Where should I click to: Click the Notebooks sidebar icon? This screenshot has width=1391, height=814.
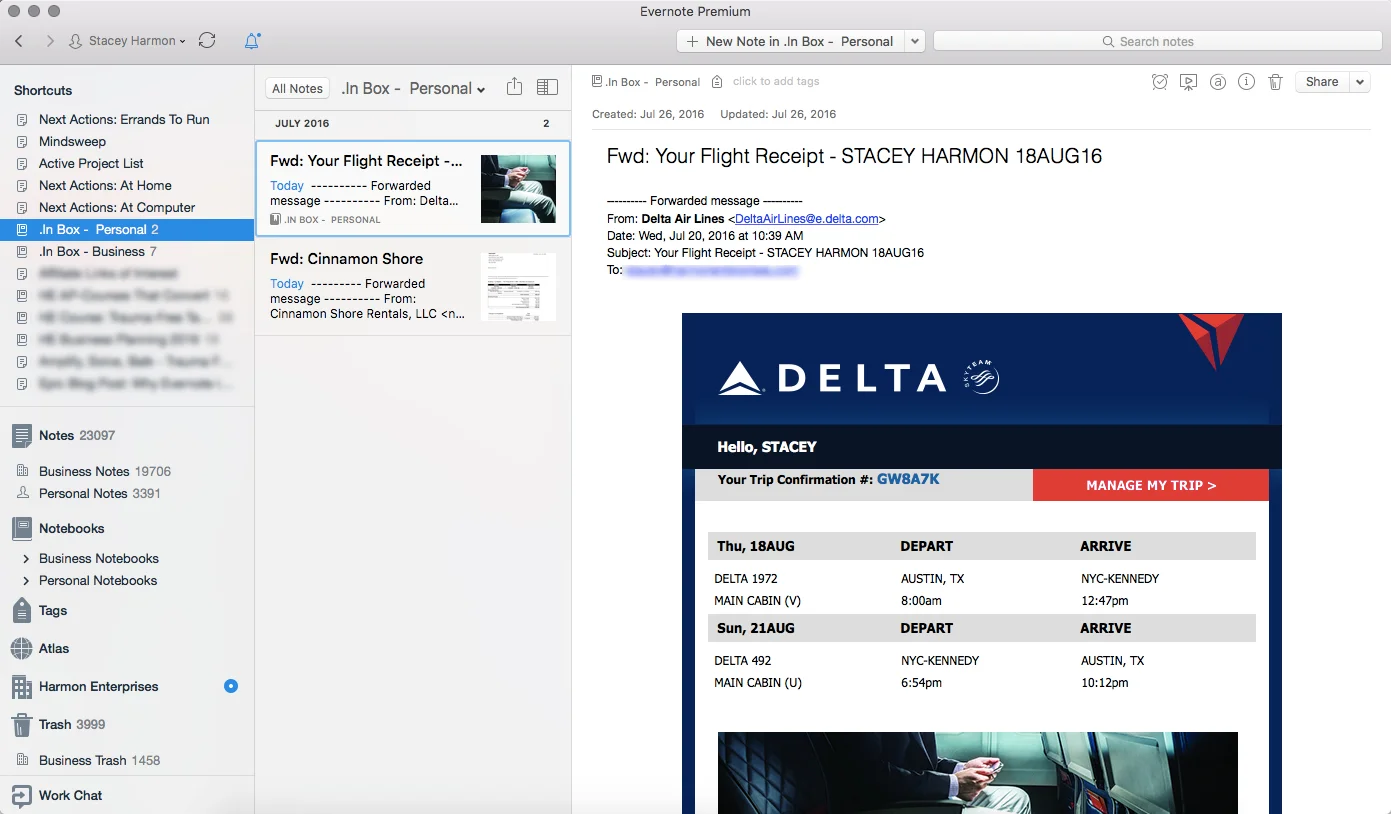coord(21,528)
